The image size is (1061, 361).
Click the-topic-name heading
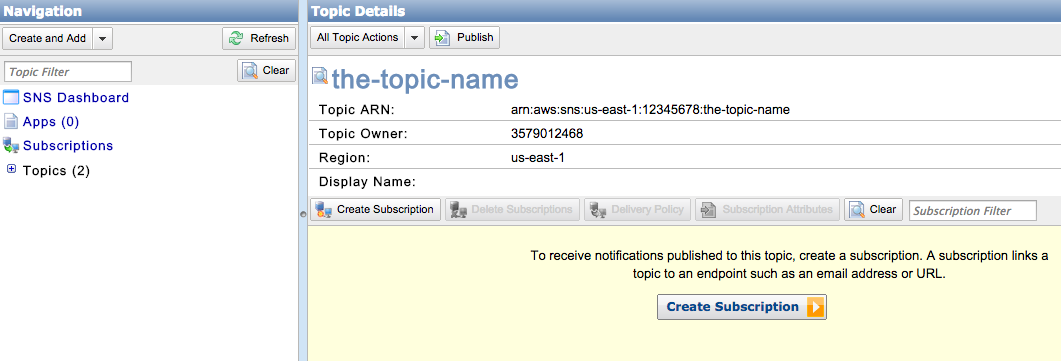pos(425,79)
